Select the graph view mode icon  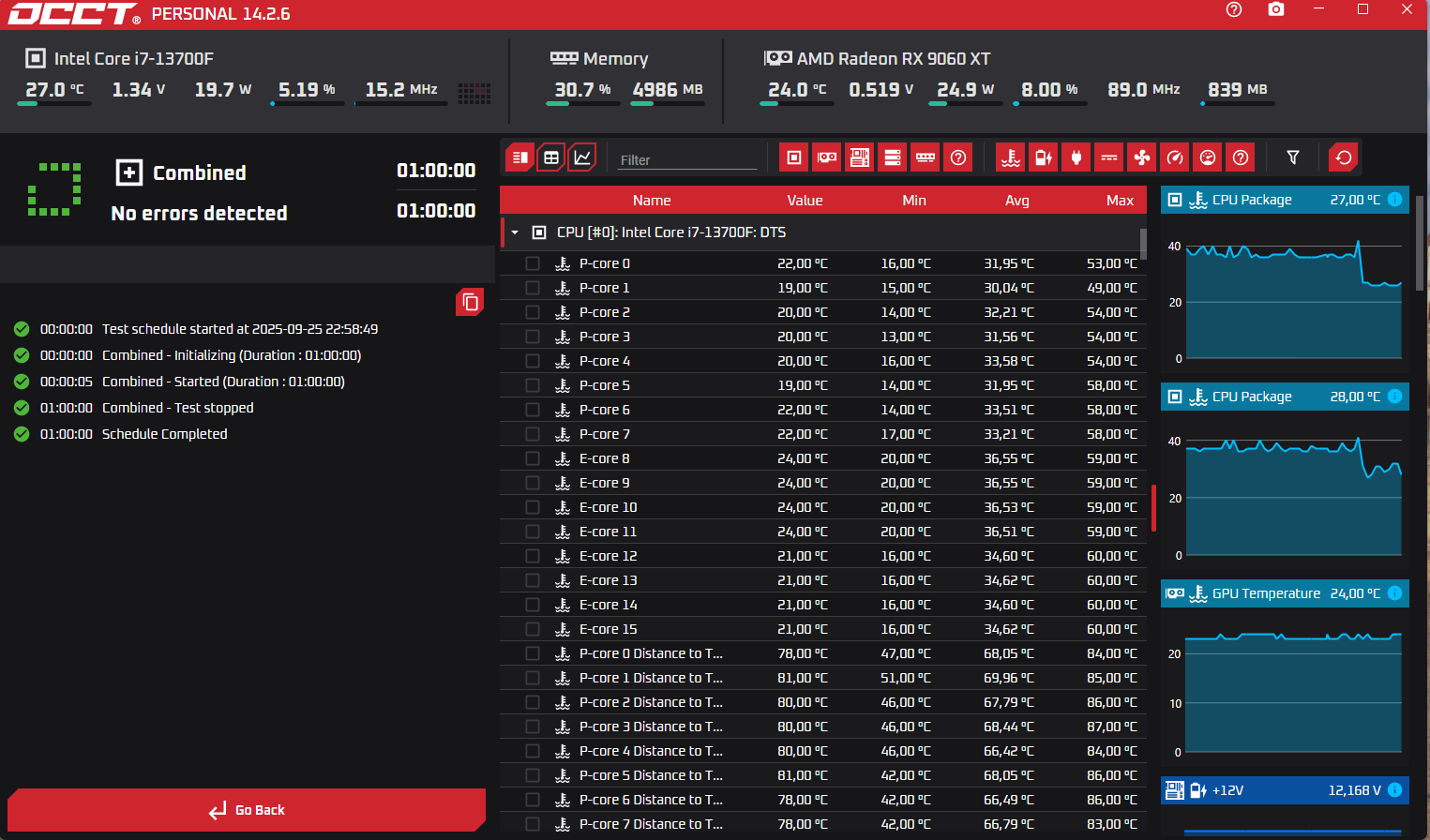[582, 157]
